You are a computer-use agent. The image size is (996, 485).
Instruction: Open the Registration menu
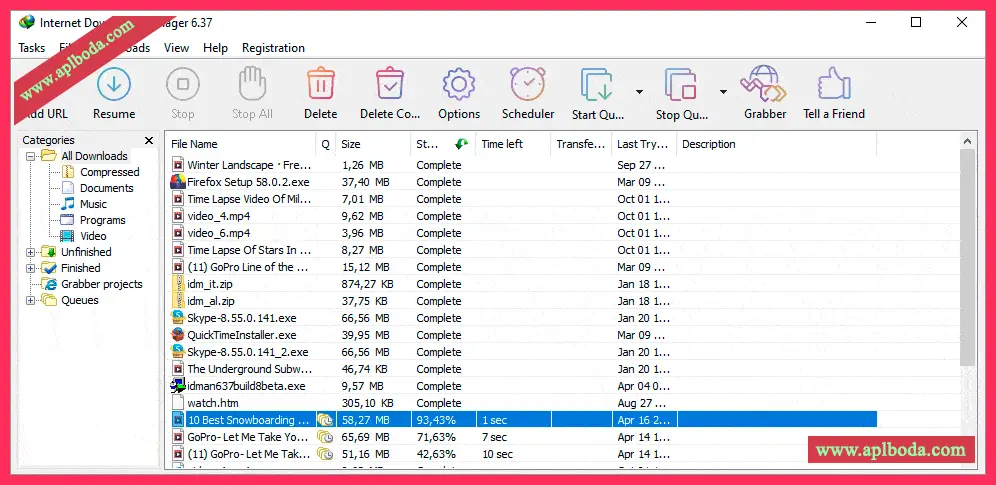click(273, 47)
